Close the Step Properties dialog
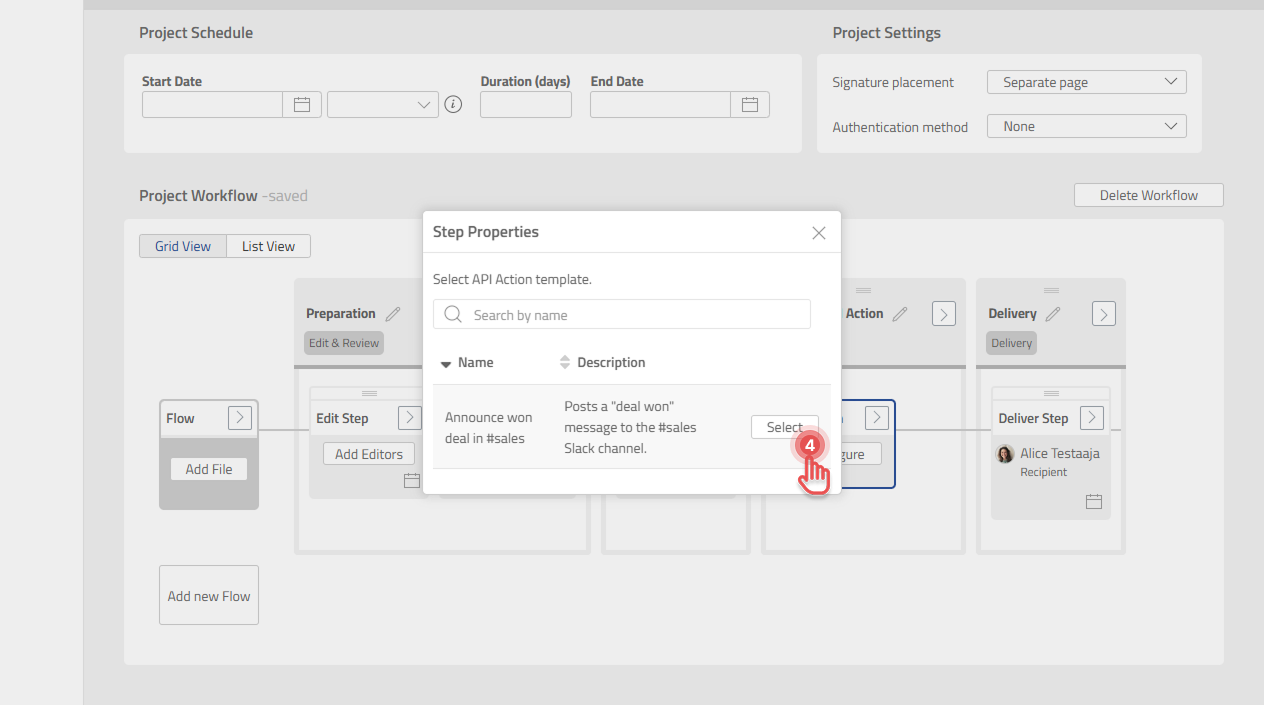1264x705 pixels. (x=819, y=233)
